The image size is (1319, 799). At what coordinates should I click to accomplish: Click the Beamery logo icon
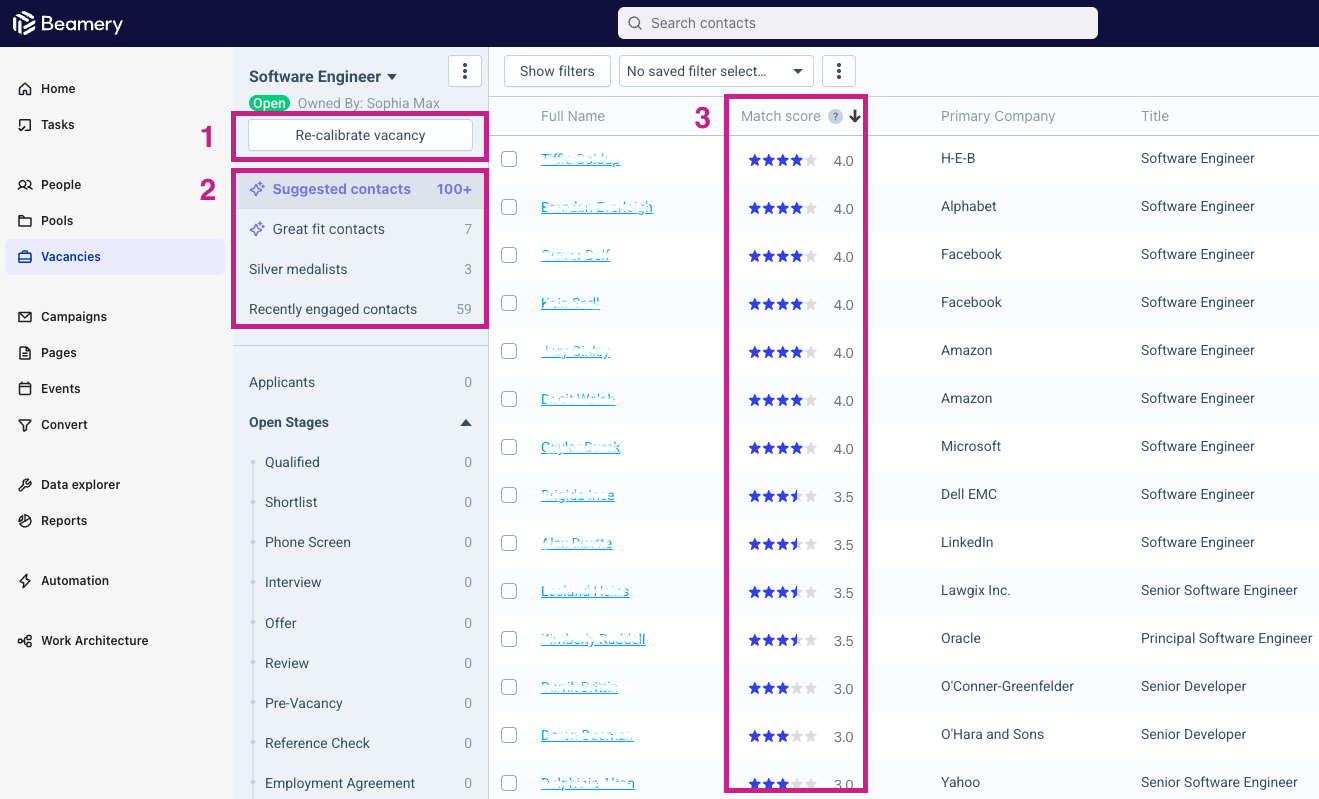tap(24, 23)
